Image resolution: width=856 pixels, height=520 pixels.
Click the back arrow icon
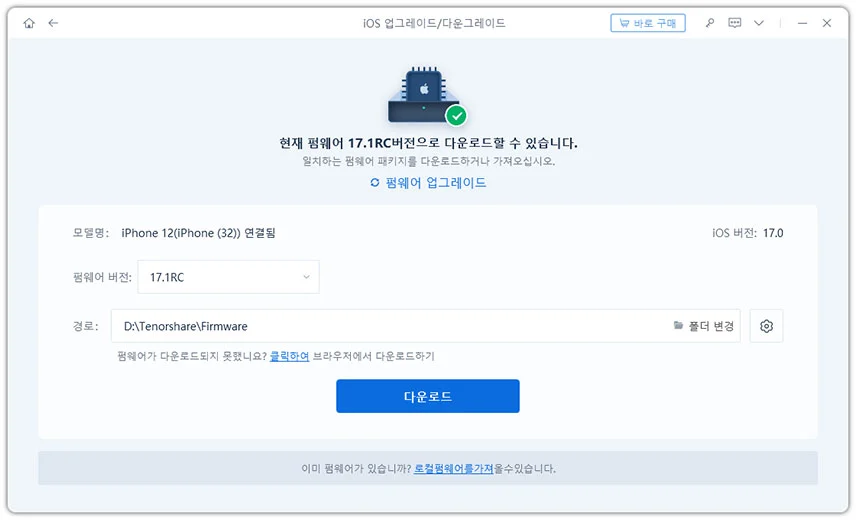tap(53, 23)
